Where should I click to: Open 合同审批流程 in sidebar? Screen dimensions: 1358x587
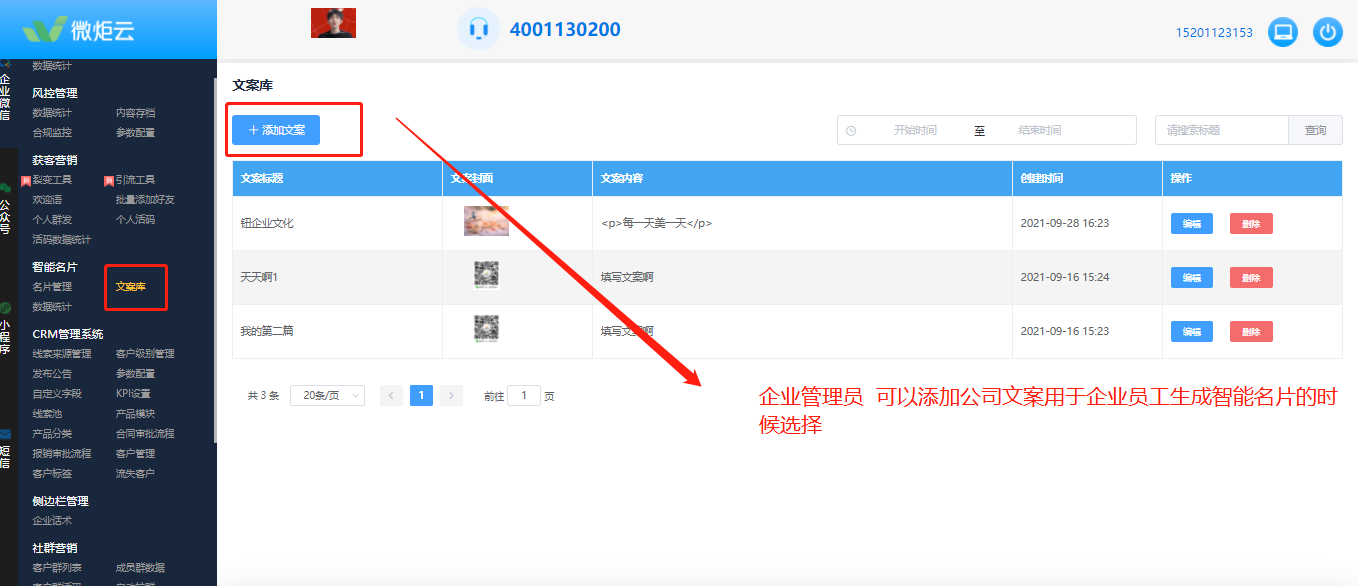pyautogui.click(x=145, y=433)
